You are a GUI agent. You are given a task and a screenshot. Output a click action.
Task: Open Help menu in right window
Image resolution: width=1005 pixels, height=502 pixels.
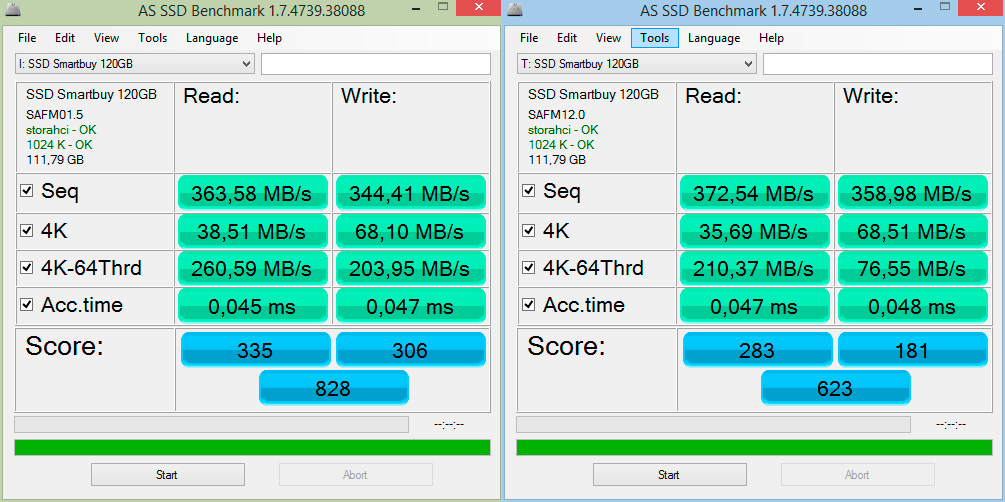click(x=771, y=38)
